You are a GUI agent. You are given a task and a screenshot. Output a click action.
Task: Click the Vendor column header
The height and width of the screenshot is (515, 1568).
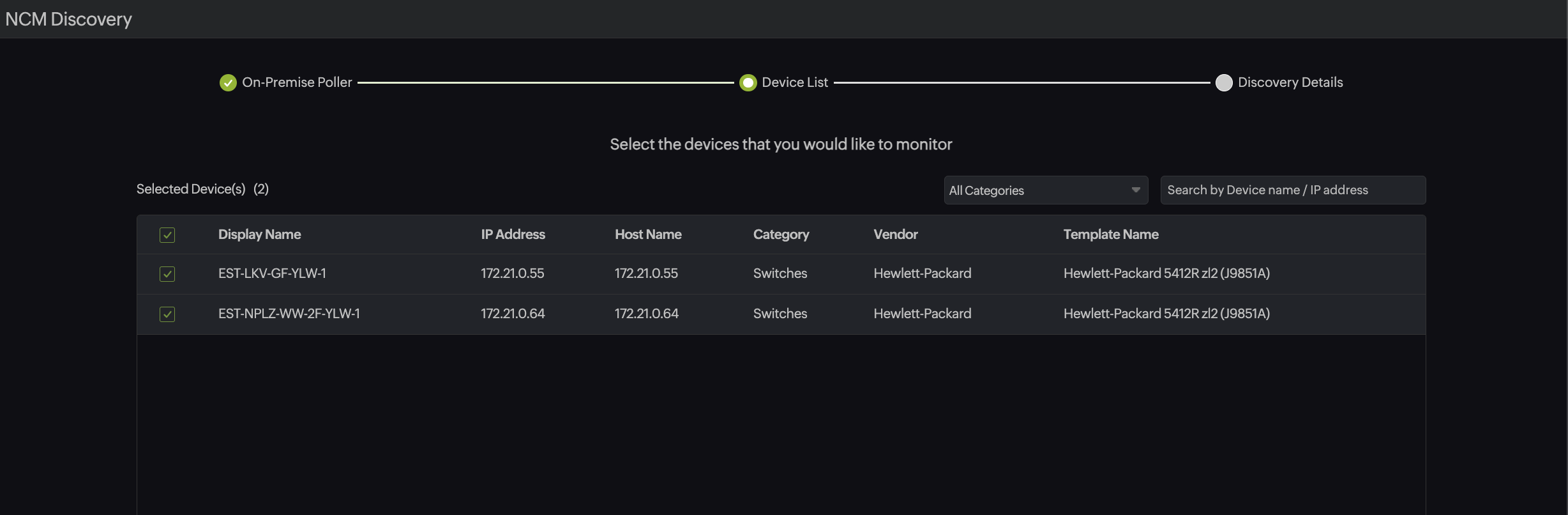pos(895,234)
